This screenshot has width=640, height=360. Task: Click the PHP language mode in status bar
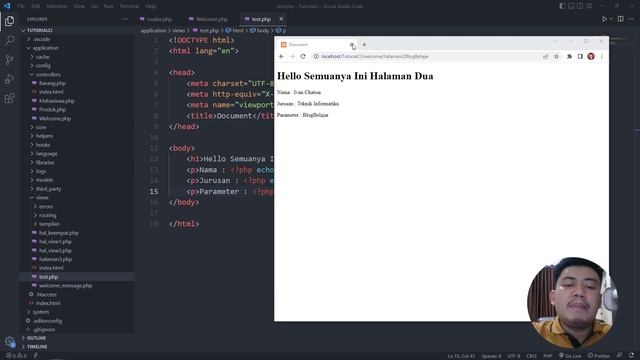(x=547, y=356)
